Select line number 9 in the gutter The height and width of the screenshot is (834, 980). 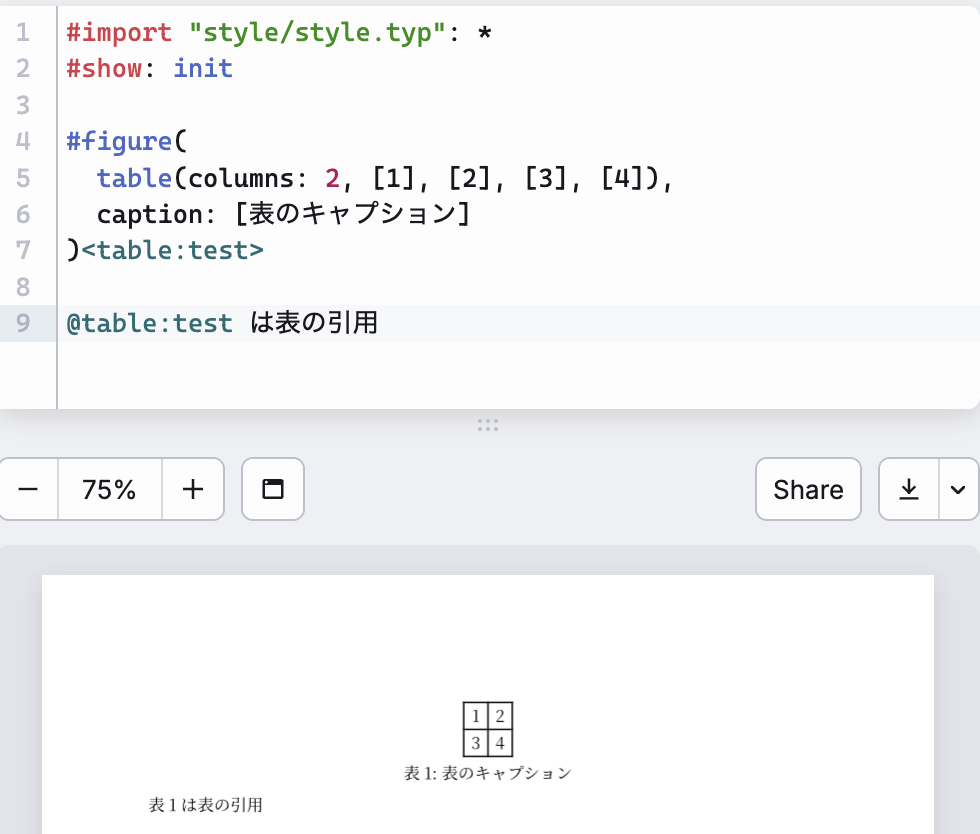click(x=23, y=322)
